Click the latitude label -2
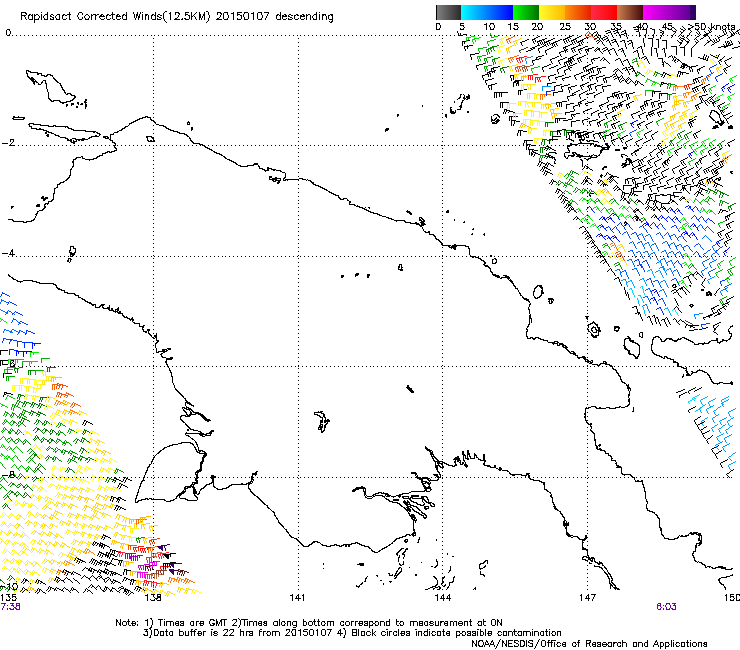Screen dimensions: 740x650 (8, 143)
